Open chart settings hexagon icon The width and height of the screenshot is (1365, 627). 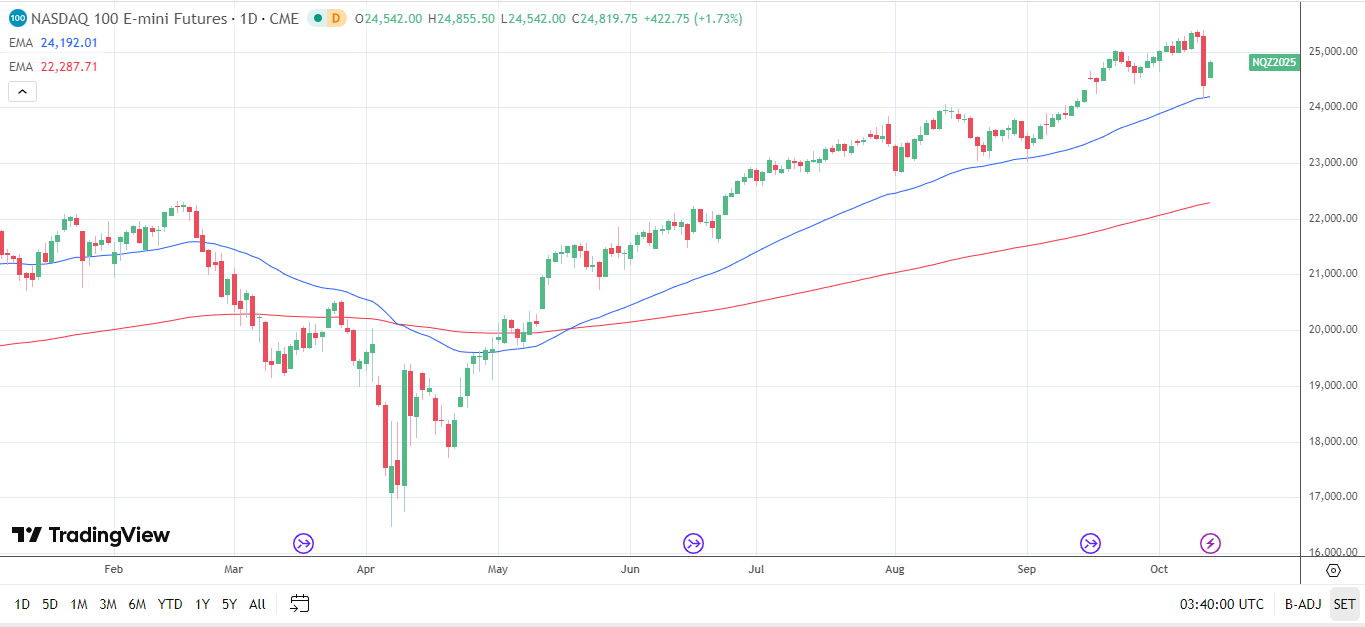[1333, 570]
